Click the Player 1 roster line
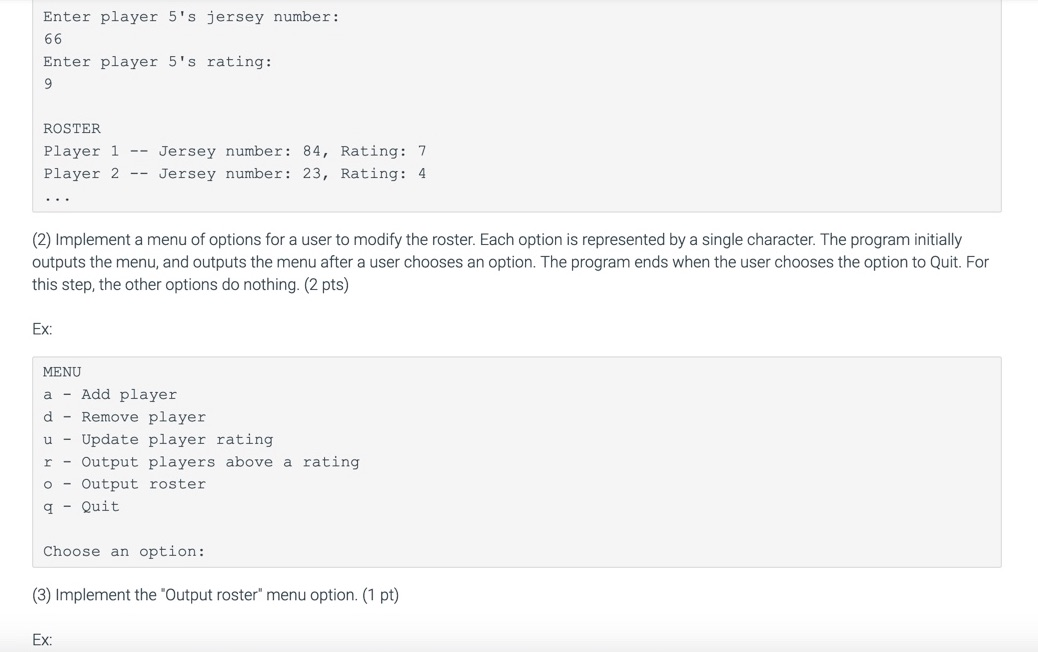This screenshot has height=652, width=1038. pyautogui.click(x=235, y=151)
